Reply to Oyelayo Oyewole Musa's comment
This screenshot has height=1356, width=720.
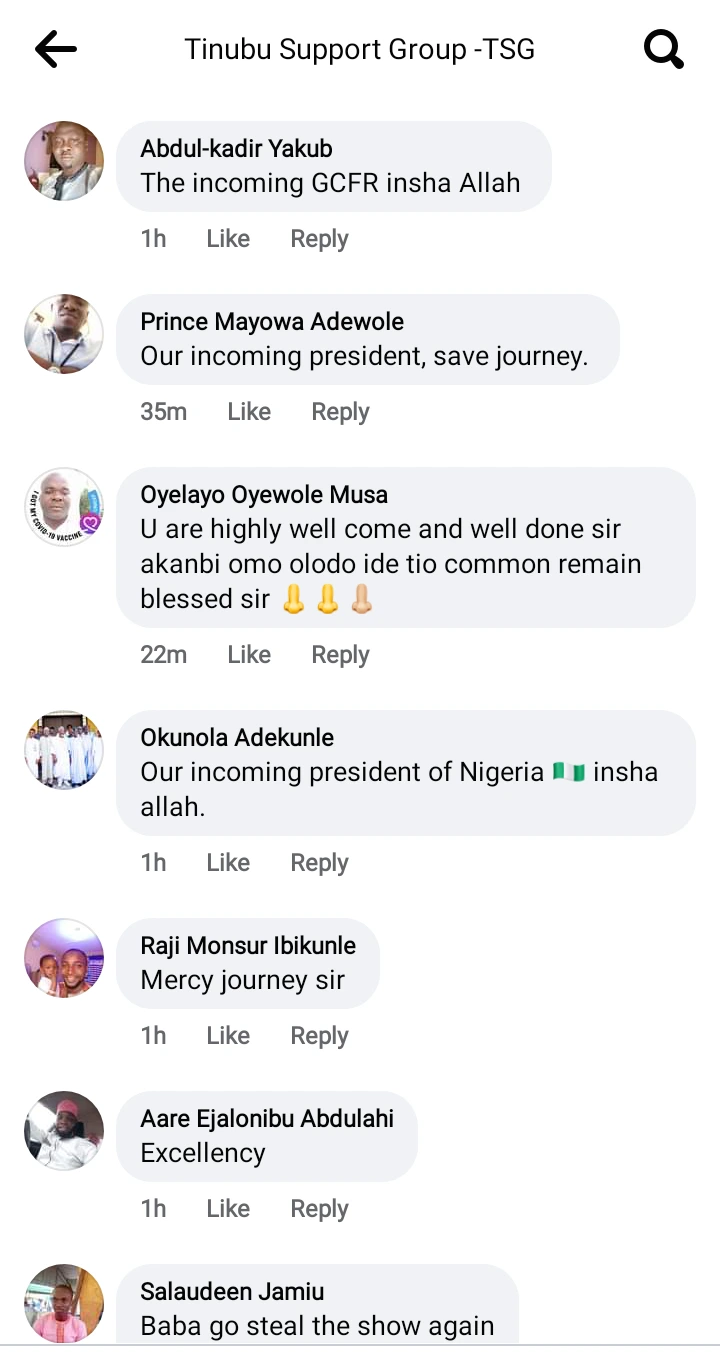(x=340, y=655)
